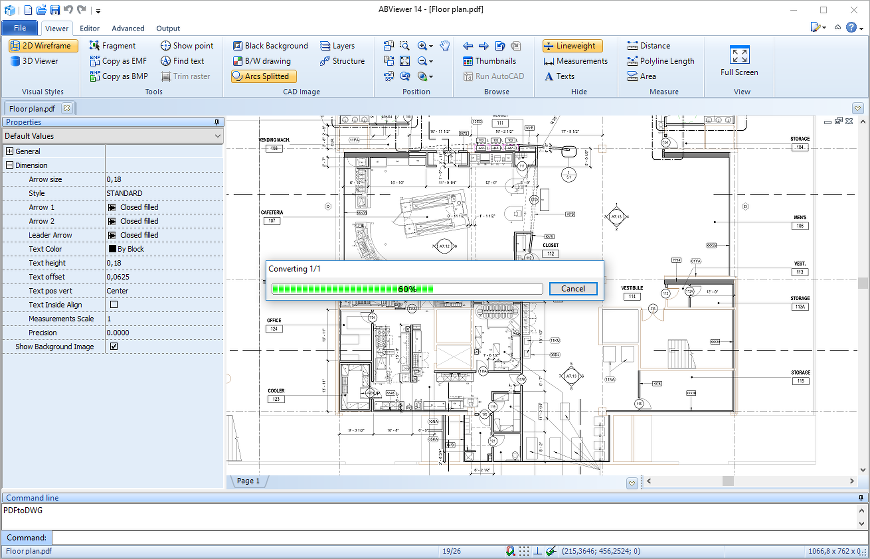Open the Help dropdown at top right
The image size is (870, 559).
[x=861, y=27]
